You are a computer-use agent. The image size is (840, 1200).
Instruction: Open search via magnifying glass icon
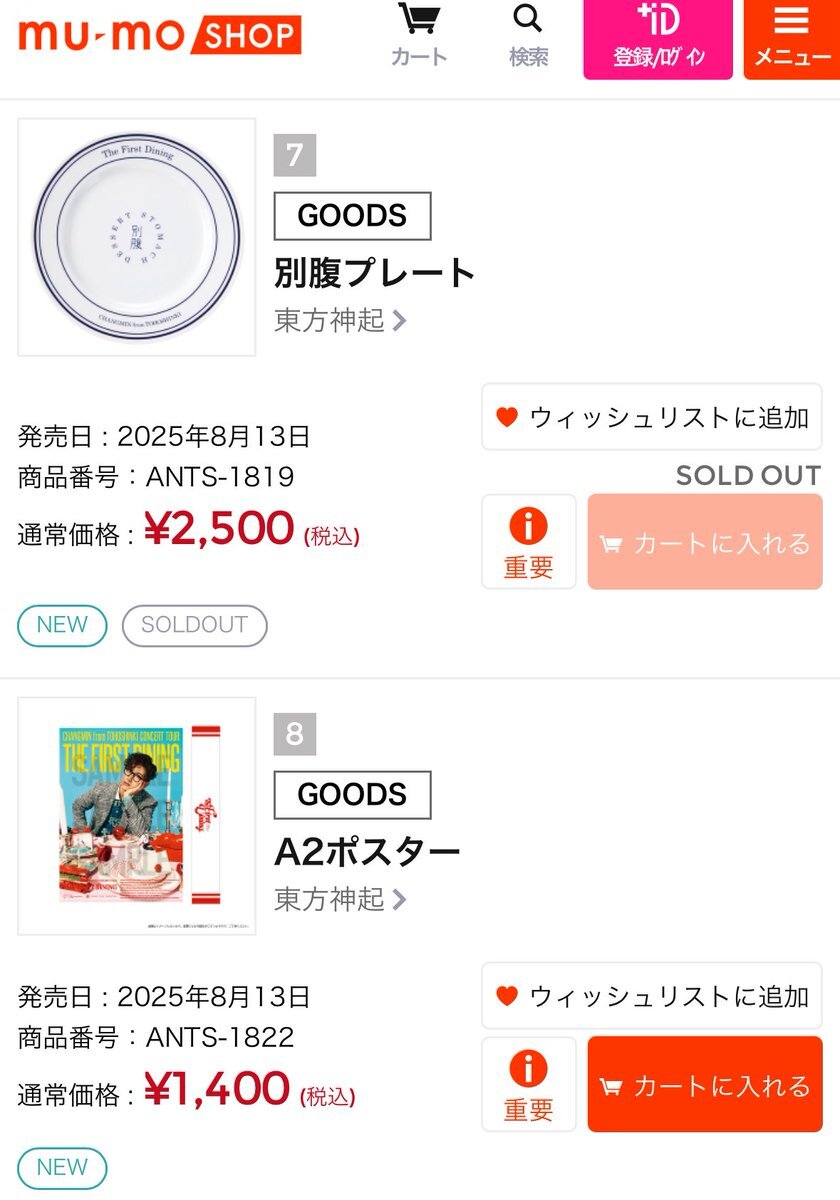[x=528, y=36]
